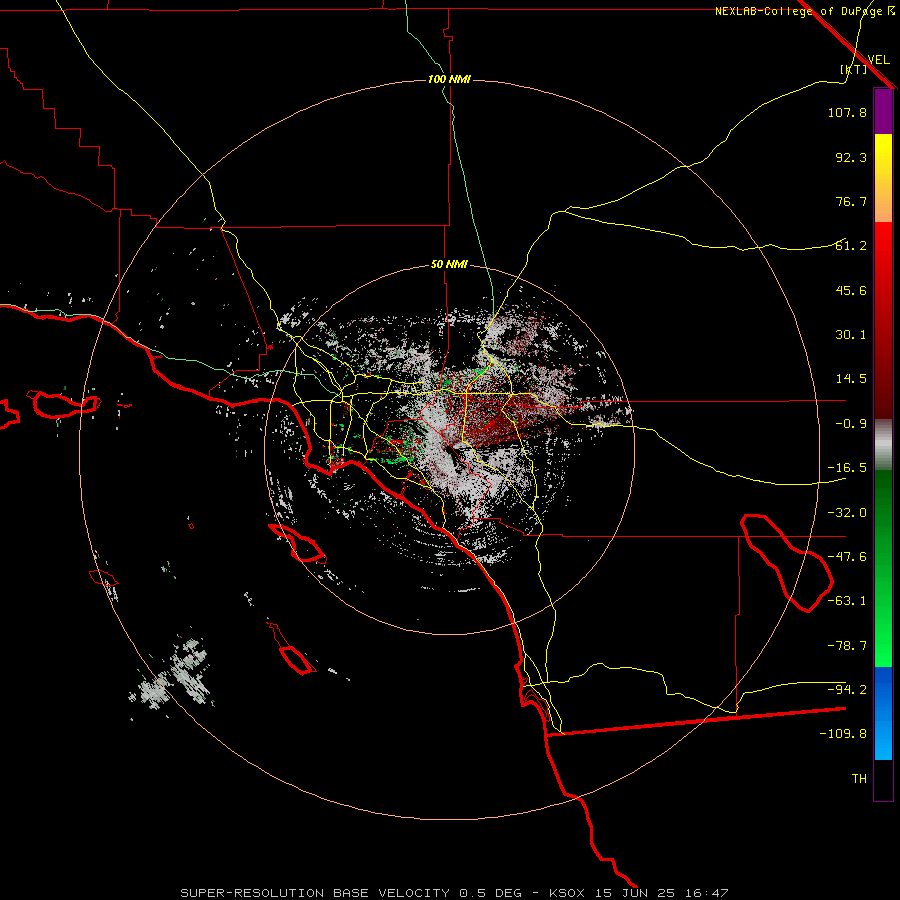Image resolution: width=900 pixels, height=900 pixels.
Task: Click the -94.2 velocity scale value
Action: point(847,689)
